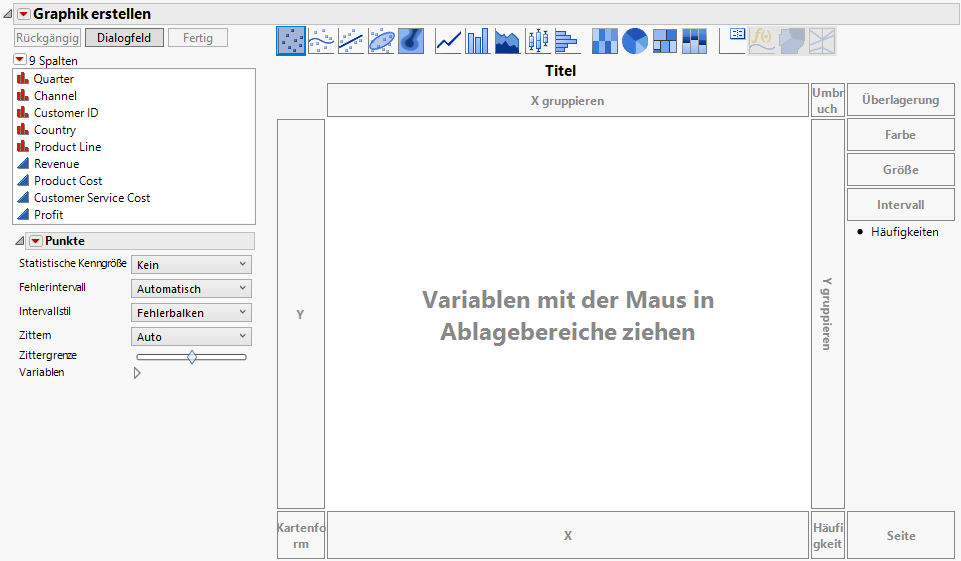Click the Dialogfeld button
Viewport: 961px width, 561px height.
(x=123, y=38)
